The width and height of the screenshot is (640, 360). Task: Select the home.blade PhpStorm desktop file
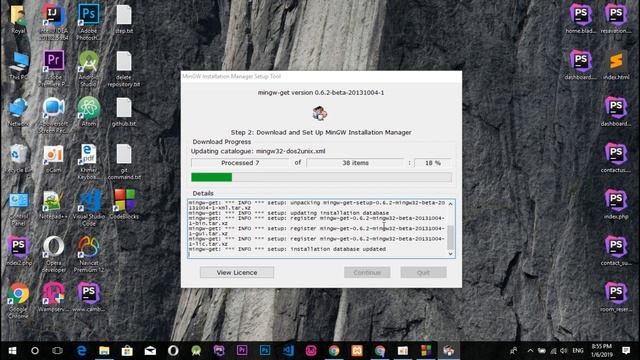[x=581, y=19]
